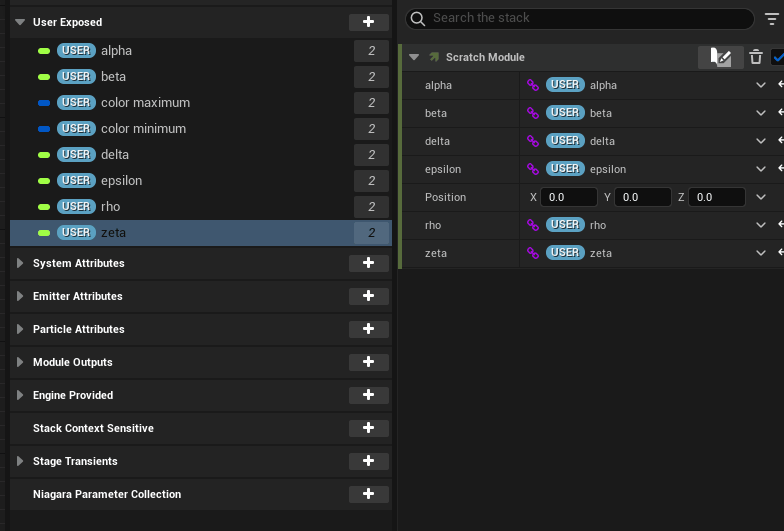This screenshot has height=531, width=784.
Task: Click the Stack Context Sensitive category header
Action: click(93, 428)
